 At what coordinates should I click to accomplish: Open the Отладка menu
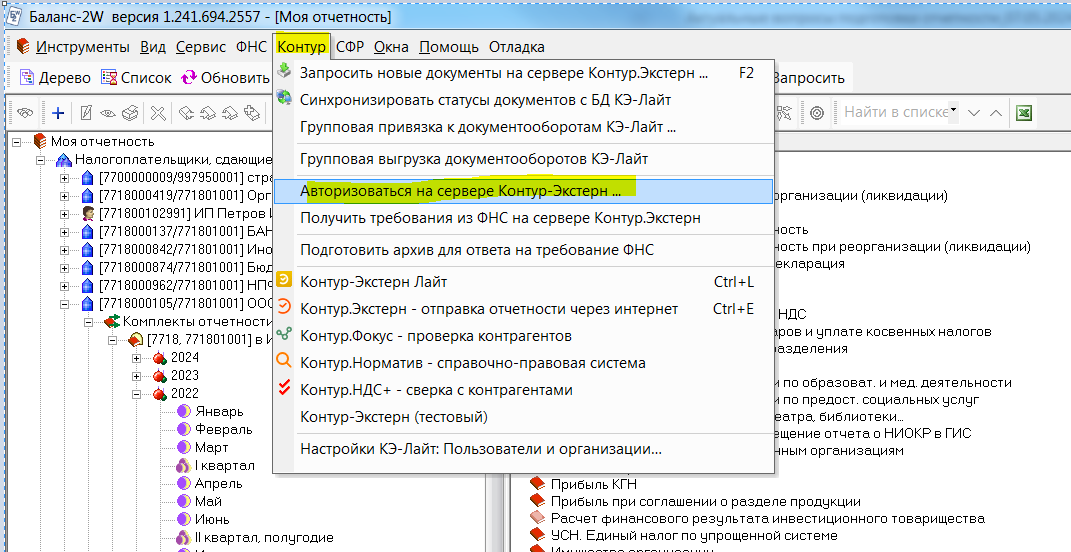(x=516, y=46)
